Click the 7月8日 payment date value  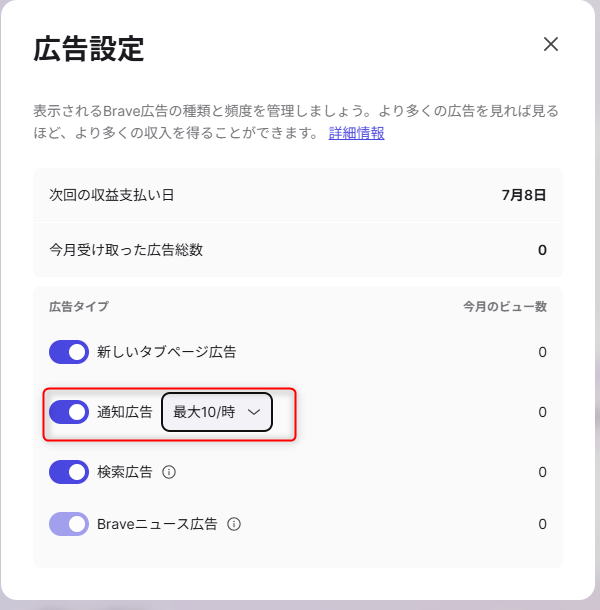coord(524,195)
